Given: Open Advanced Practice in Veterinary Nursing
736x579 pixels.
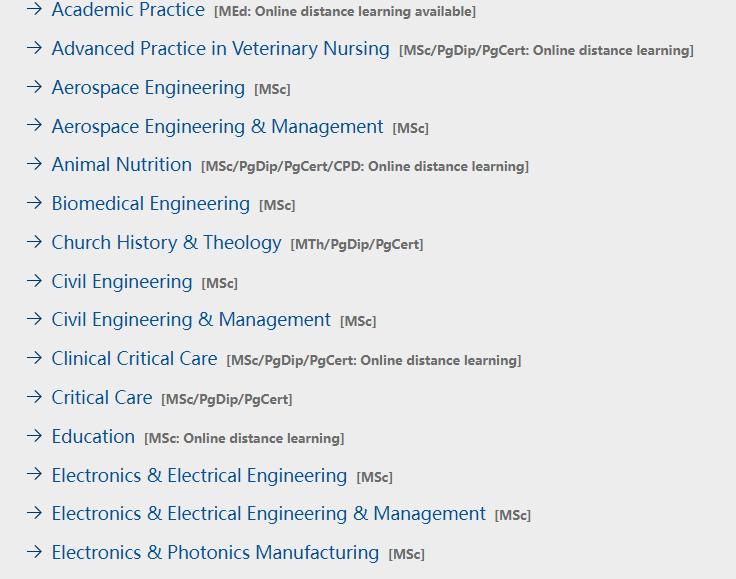Looking at the screenshot, I should [221, 49].
